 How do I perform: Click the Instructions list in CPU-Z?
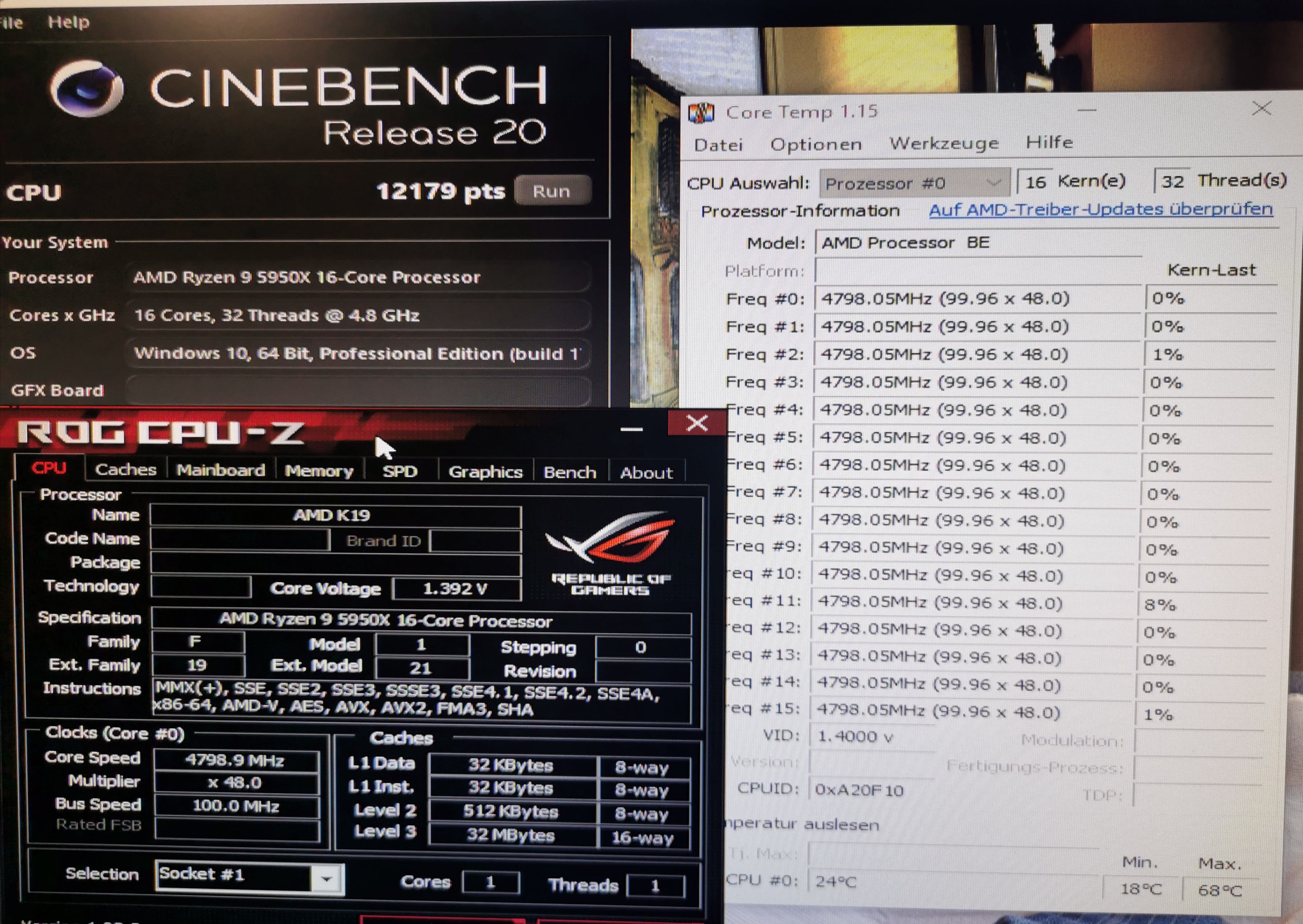point(421,701)
